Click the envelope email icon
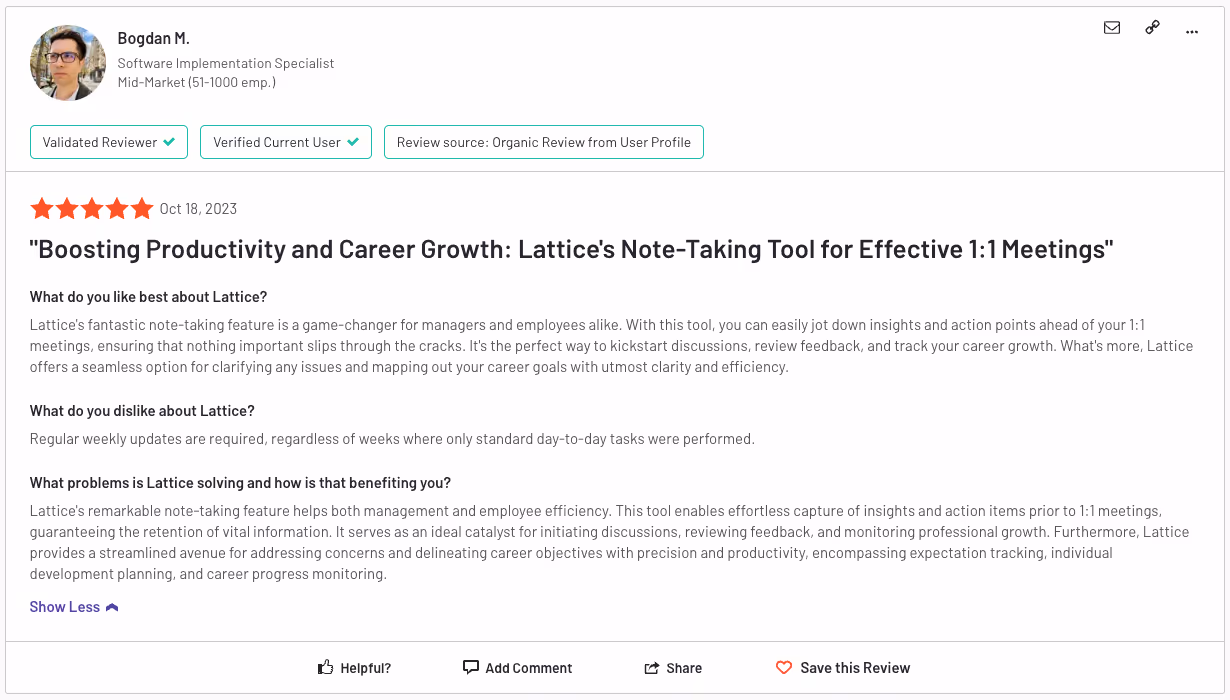 pyautogui.click(x=1112, y=28)
